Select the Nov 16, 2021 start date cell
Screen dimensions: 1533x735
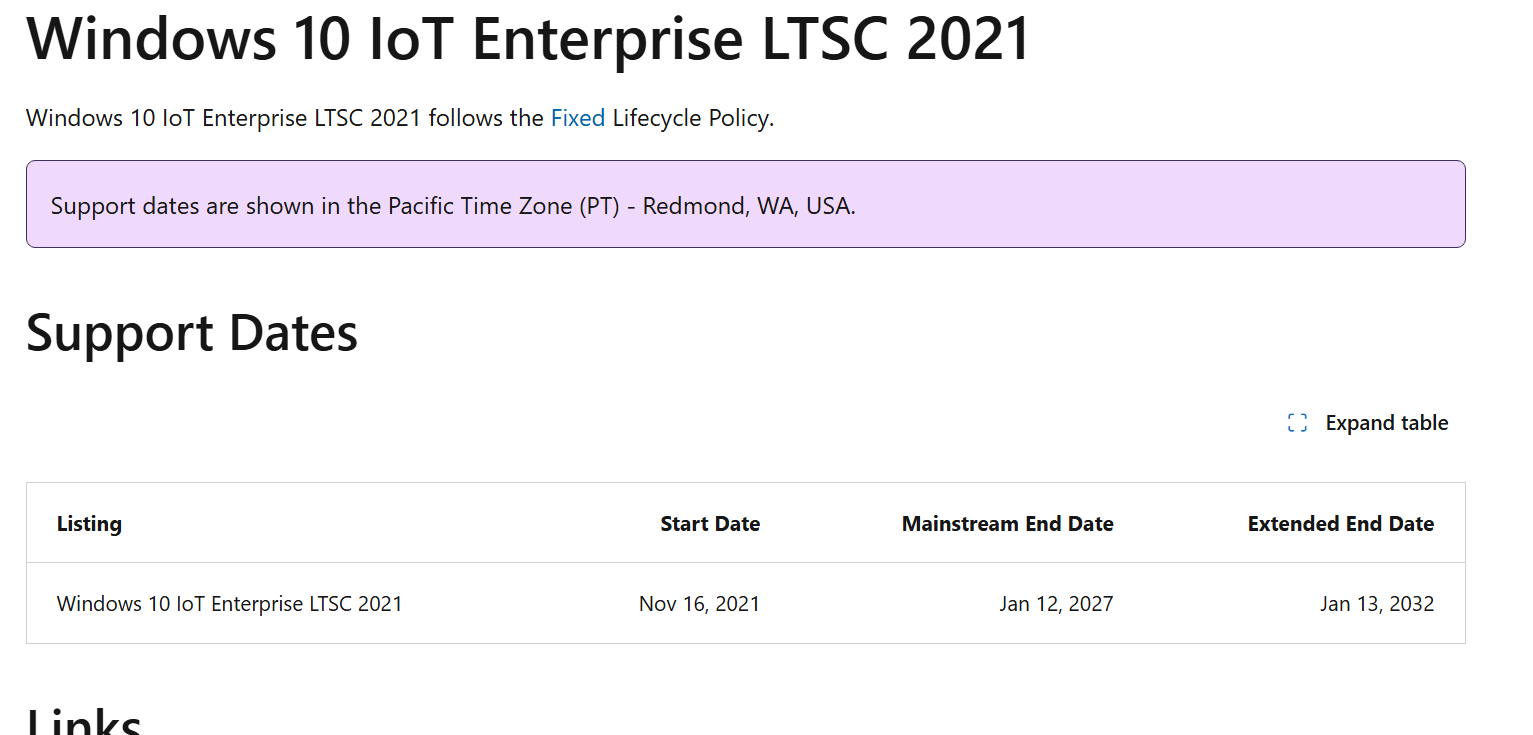699,604
